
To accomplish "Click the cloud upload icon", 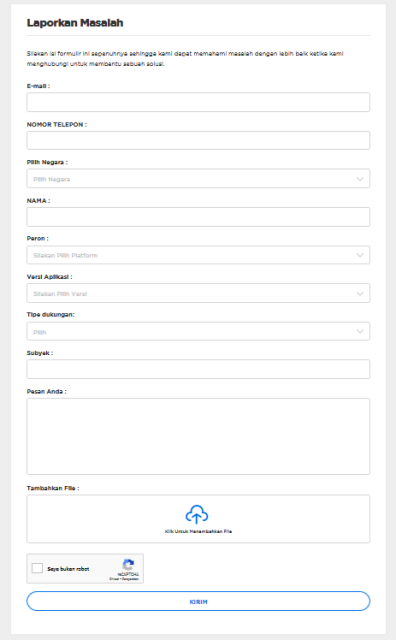I will pyautogui.click(x=197, y=514).
